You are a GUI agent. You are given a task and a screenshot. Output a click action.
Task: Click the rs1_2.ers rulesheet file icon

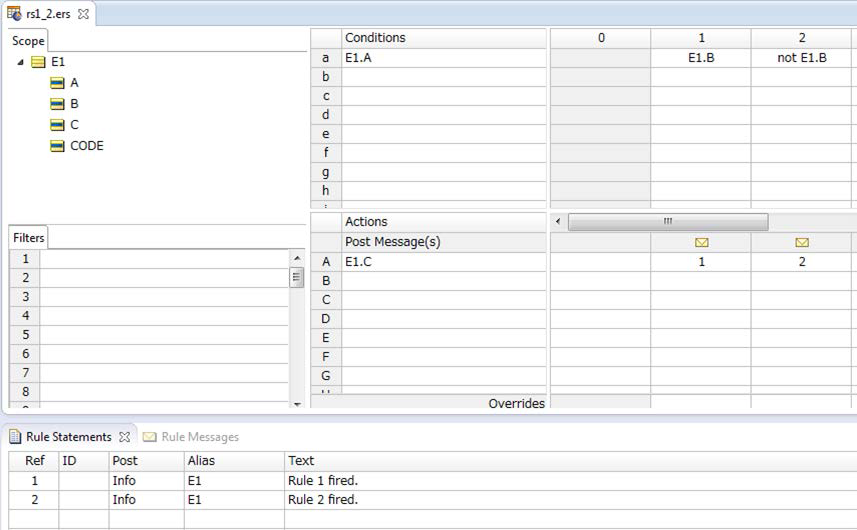point(14,14)
